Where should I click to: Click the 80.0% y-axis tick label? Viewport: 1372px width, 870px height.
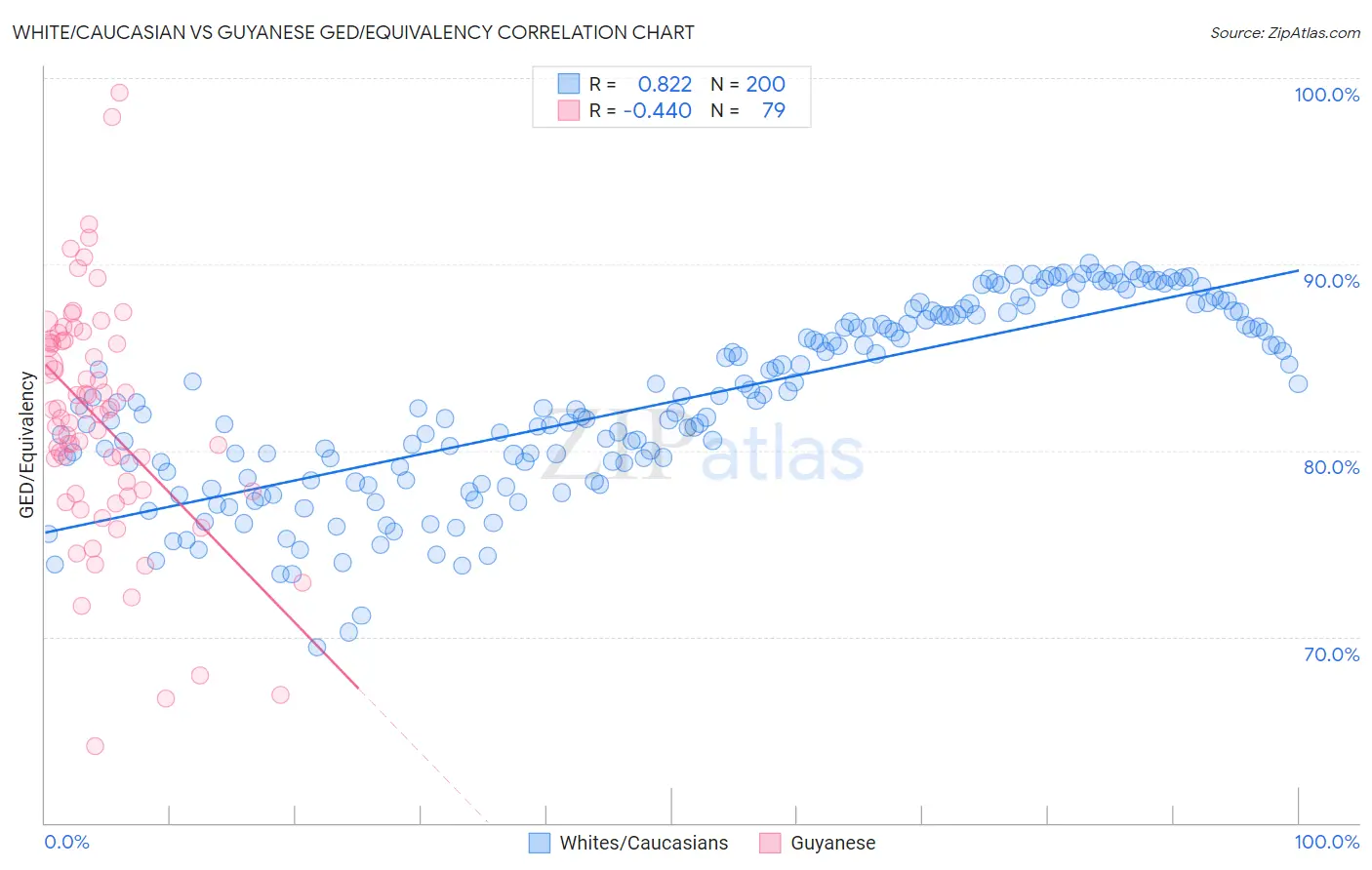(1331, 467)
